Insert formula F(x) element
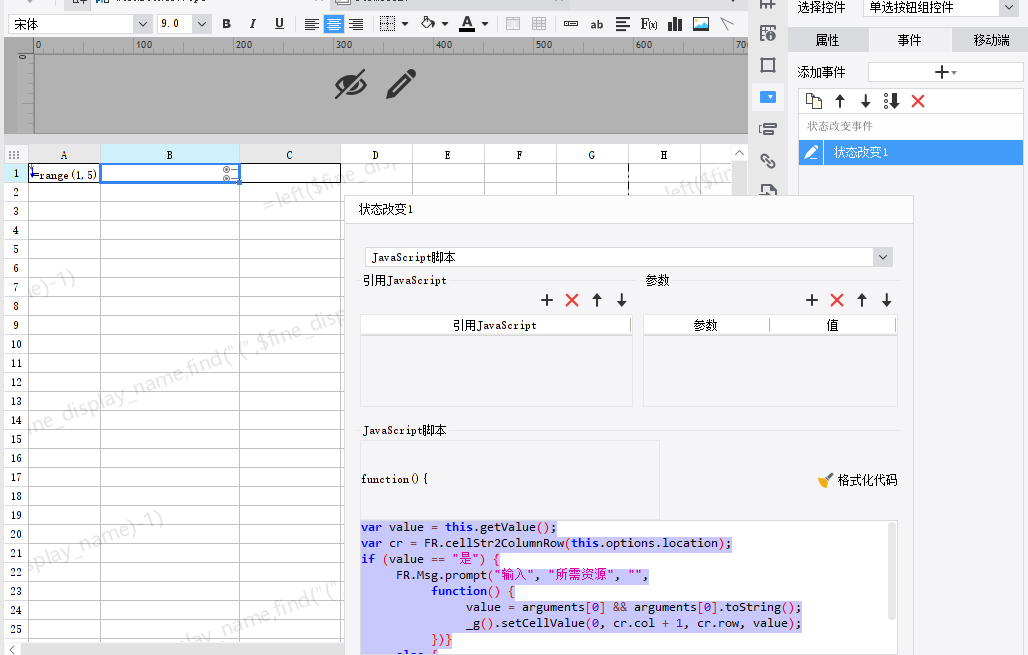Viewport: 1028px width, 655px height. [x=649, y=24]
